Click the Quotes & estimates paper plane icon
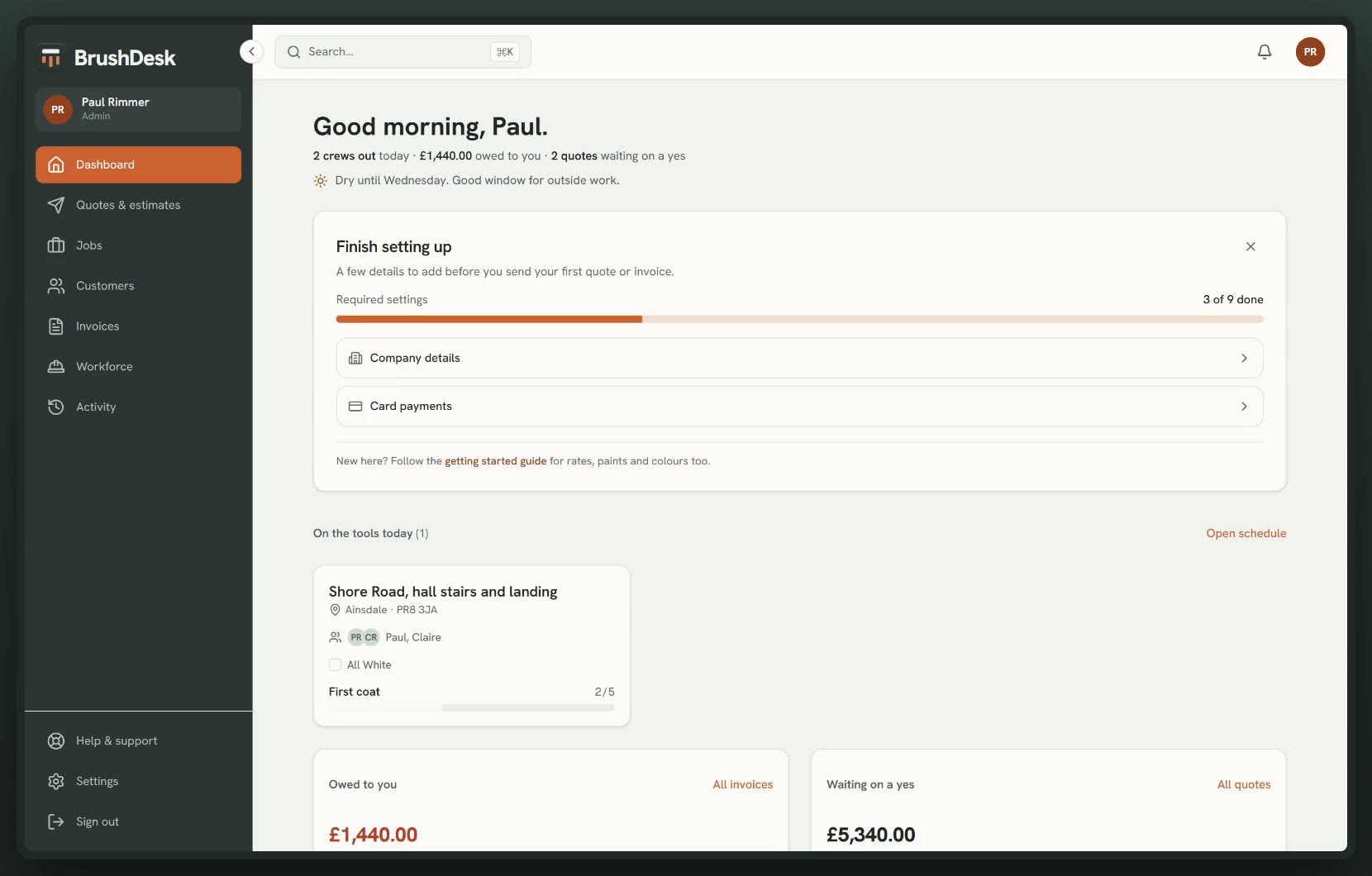The height and width of the screenshot is (876, 1372). pos(56,205)
